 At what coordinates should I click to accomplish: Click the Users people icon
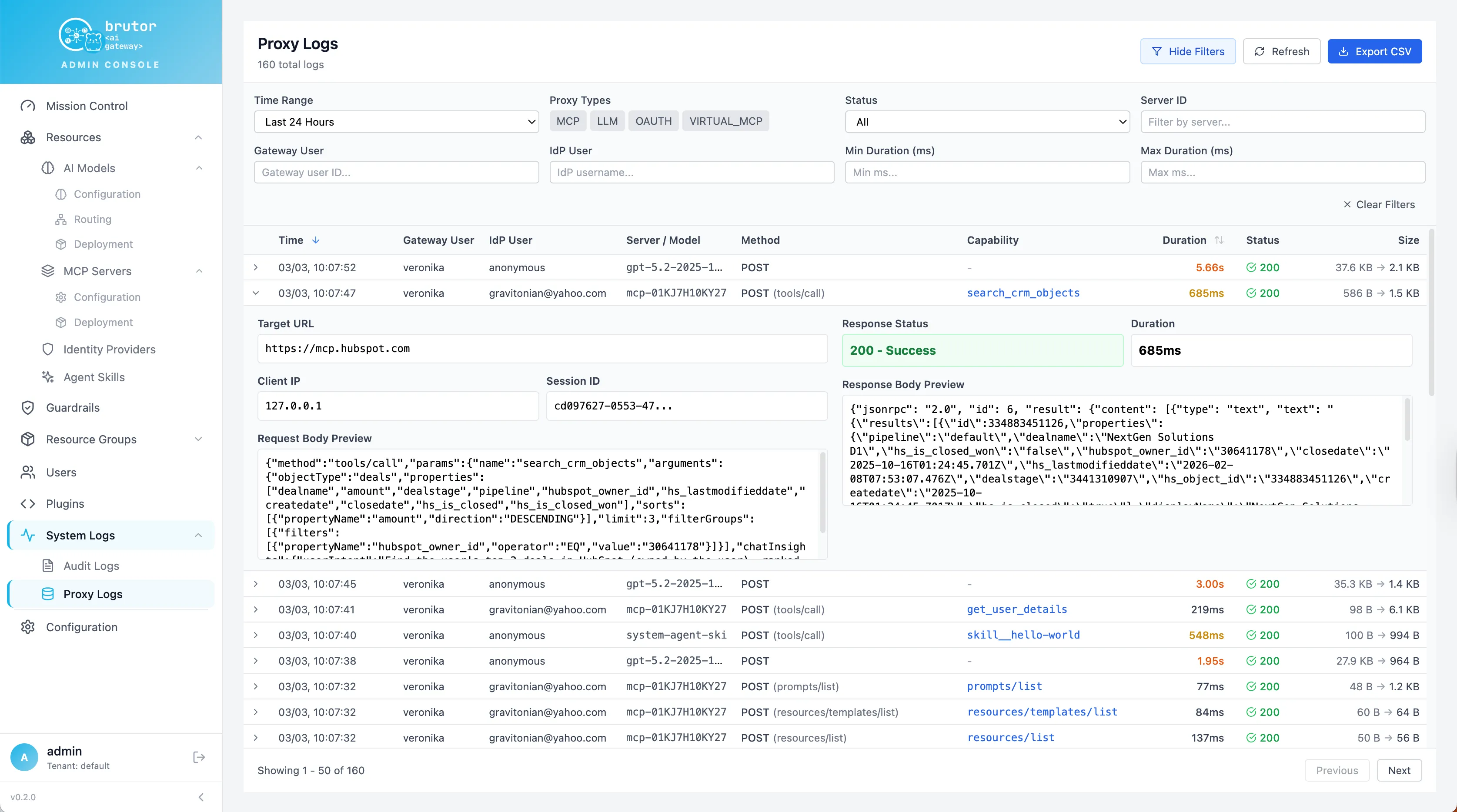click(x=28, y=472)
